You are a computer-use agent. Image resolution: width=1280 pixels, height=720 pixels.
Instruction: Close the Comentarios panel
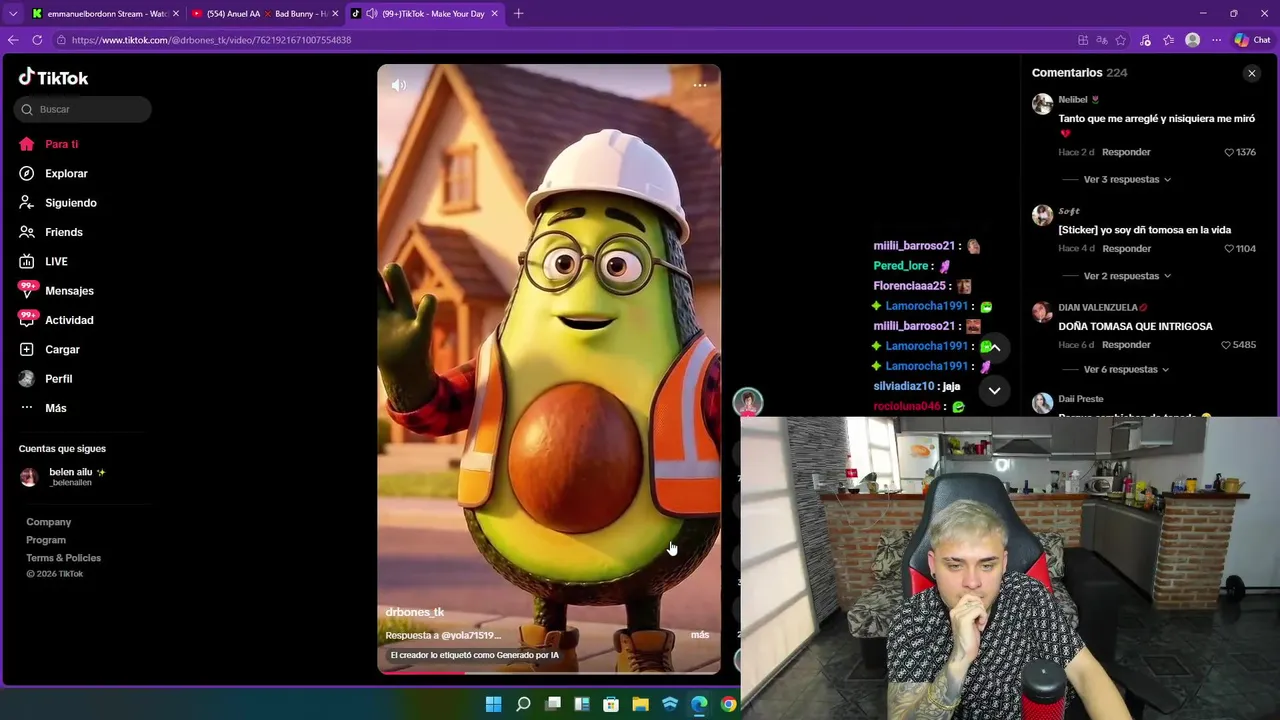[x=1251, y=73]
